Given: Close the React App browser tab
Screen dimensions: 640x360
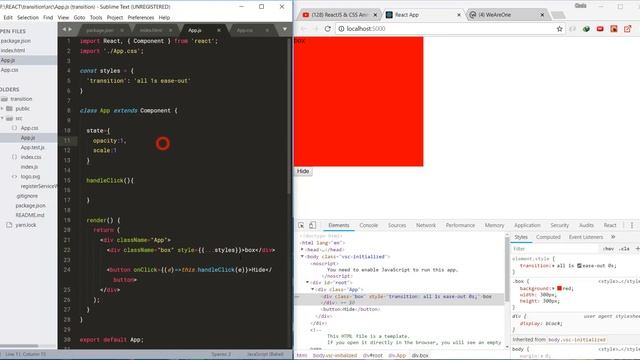Looking at the screenshot, I should pyautogui.click(x=459, y=15).
